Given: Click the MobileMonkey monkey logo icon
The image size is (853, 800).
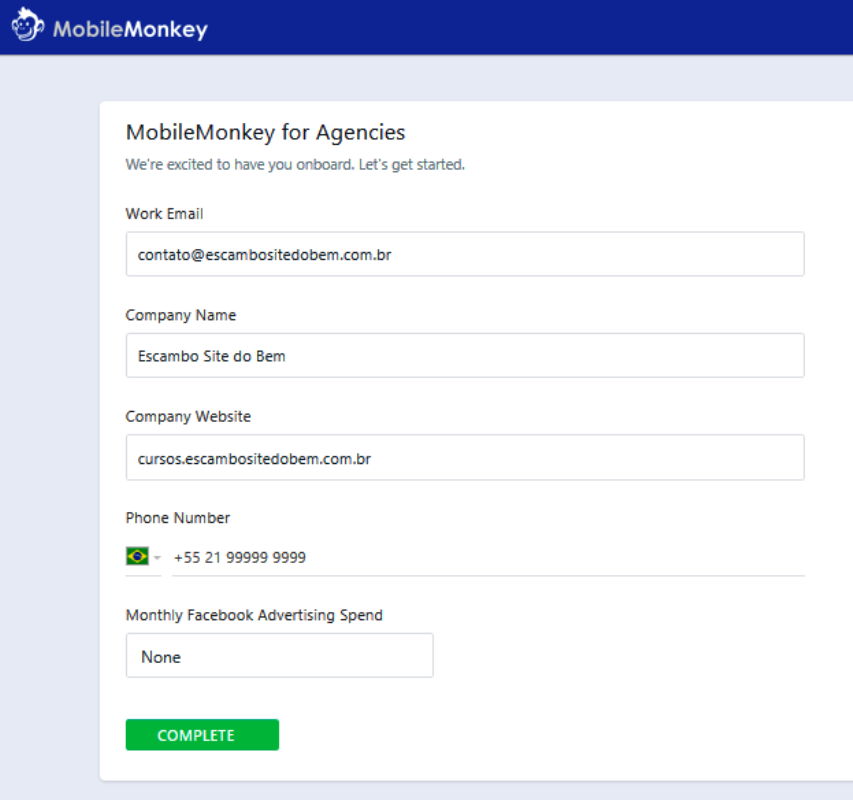Looking at the screenshot, I should pyautogui.click(x=28, y=25).
